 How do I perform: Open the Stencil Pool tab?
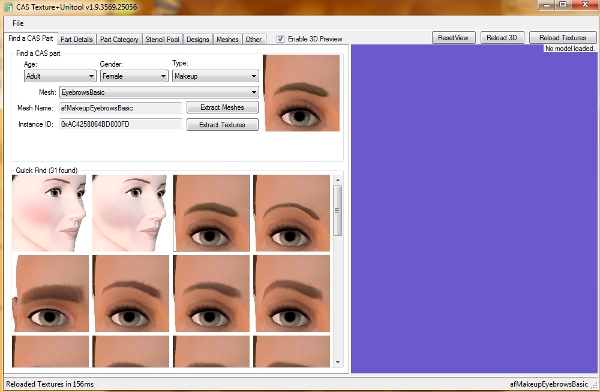[162, 39]
